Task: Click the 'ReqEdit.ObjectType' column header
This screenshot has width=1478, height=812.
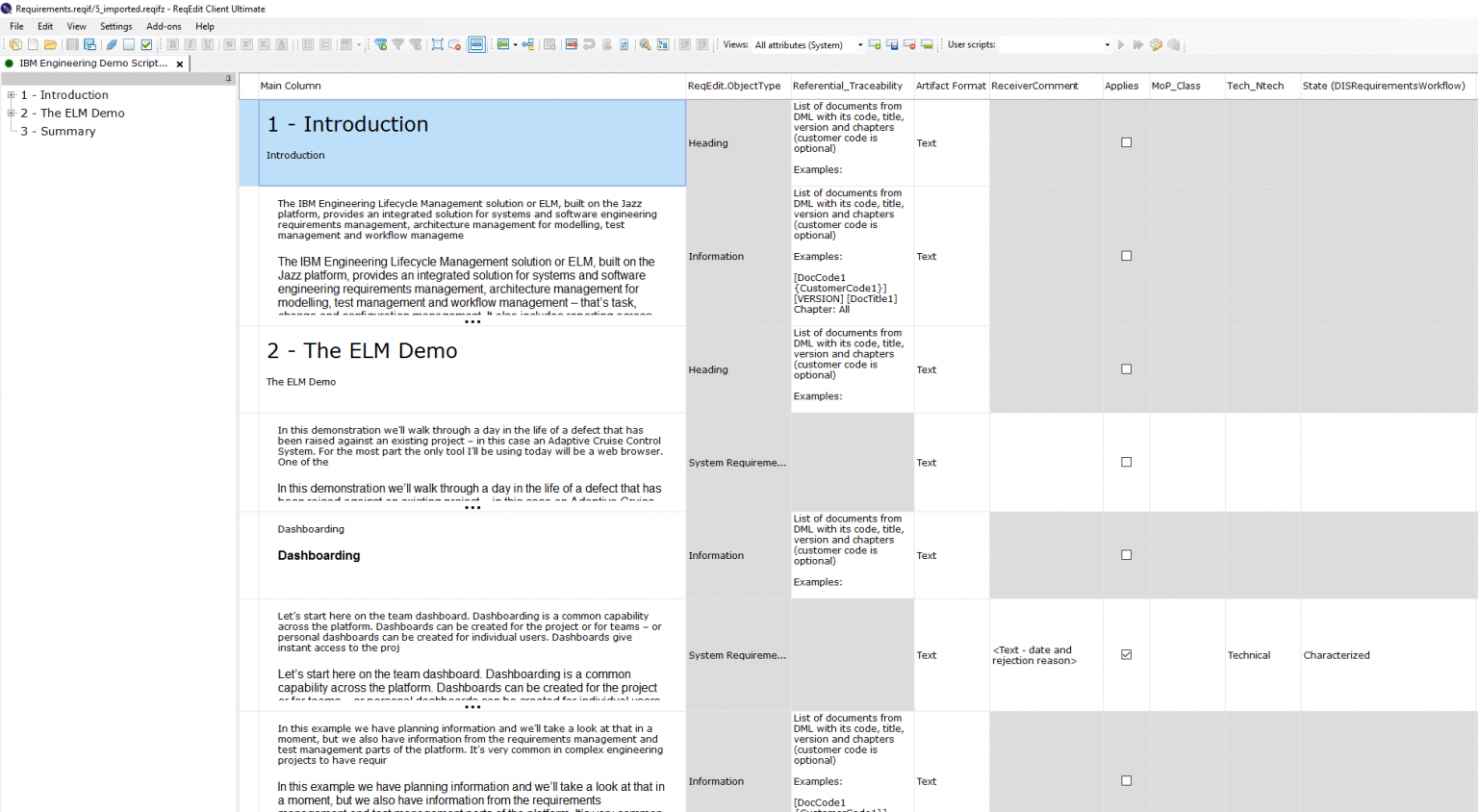Action: 738,86
